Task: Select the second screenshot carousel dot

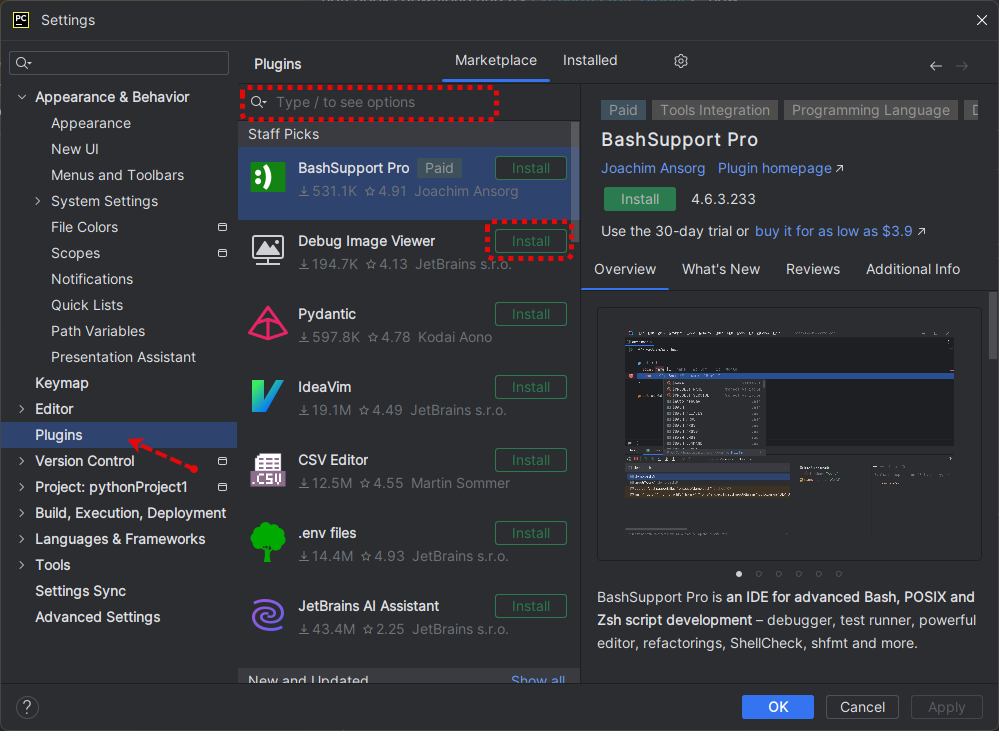Action: (x=759, y=574)
